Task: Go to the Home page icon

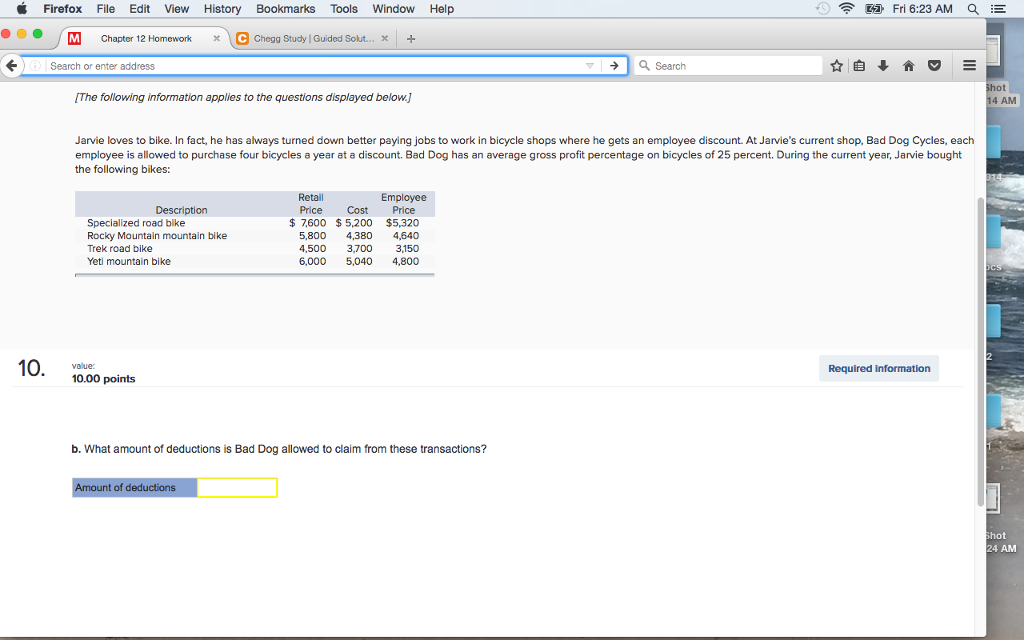Action: pyautogui.click(x=908, y=65)
